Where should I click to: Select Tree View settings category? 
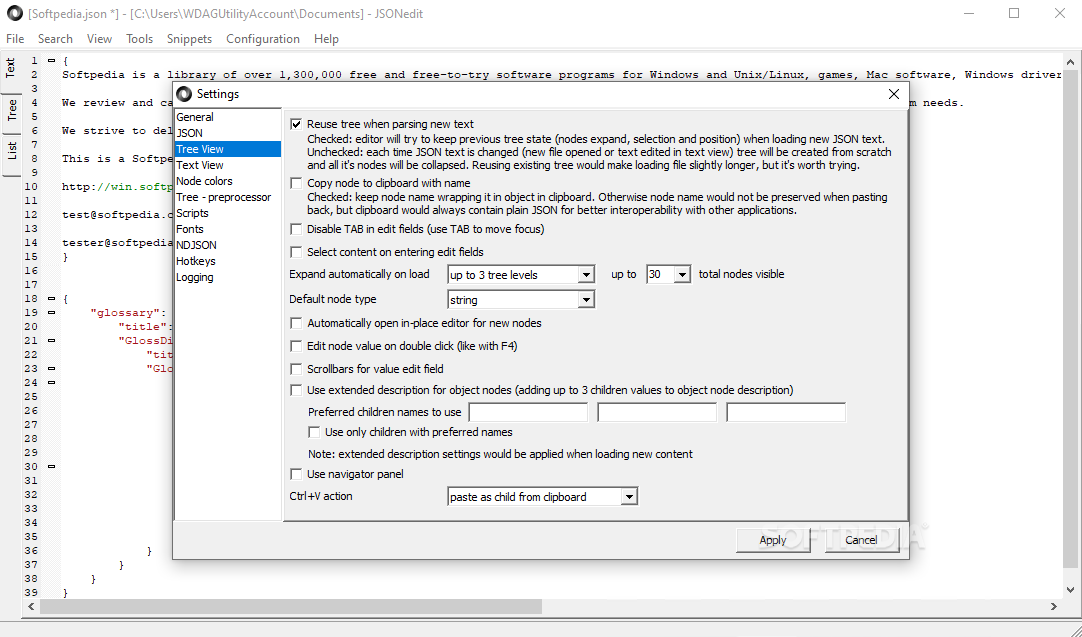tap(228, 149)
